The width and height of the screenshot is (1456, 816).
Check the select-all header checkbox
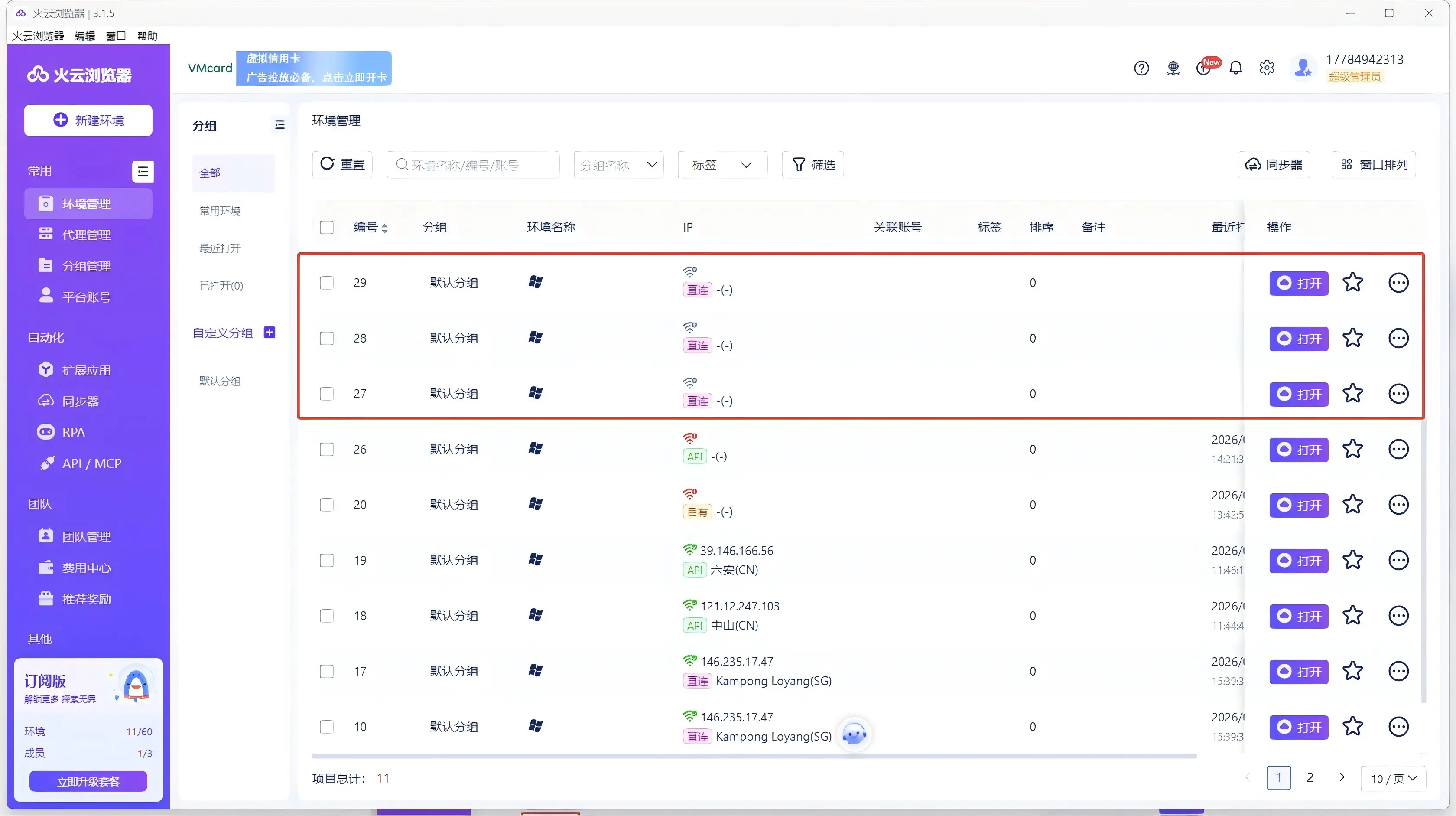(x=327, y=227)
